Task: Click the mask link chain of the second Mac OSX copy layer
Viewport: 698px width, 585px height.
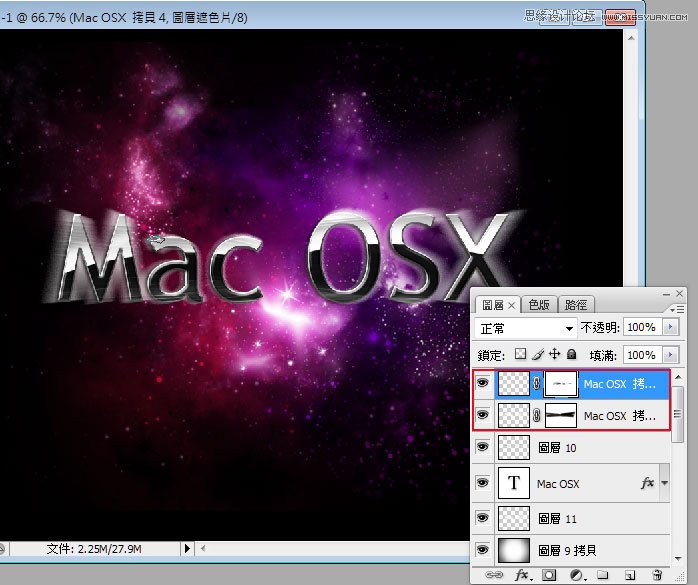Action: [x=537, y=415]
